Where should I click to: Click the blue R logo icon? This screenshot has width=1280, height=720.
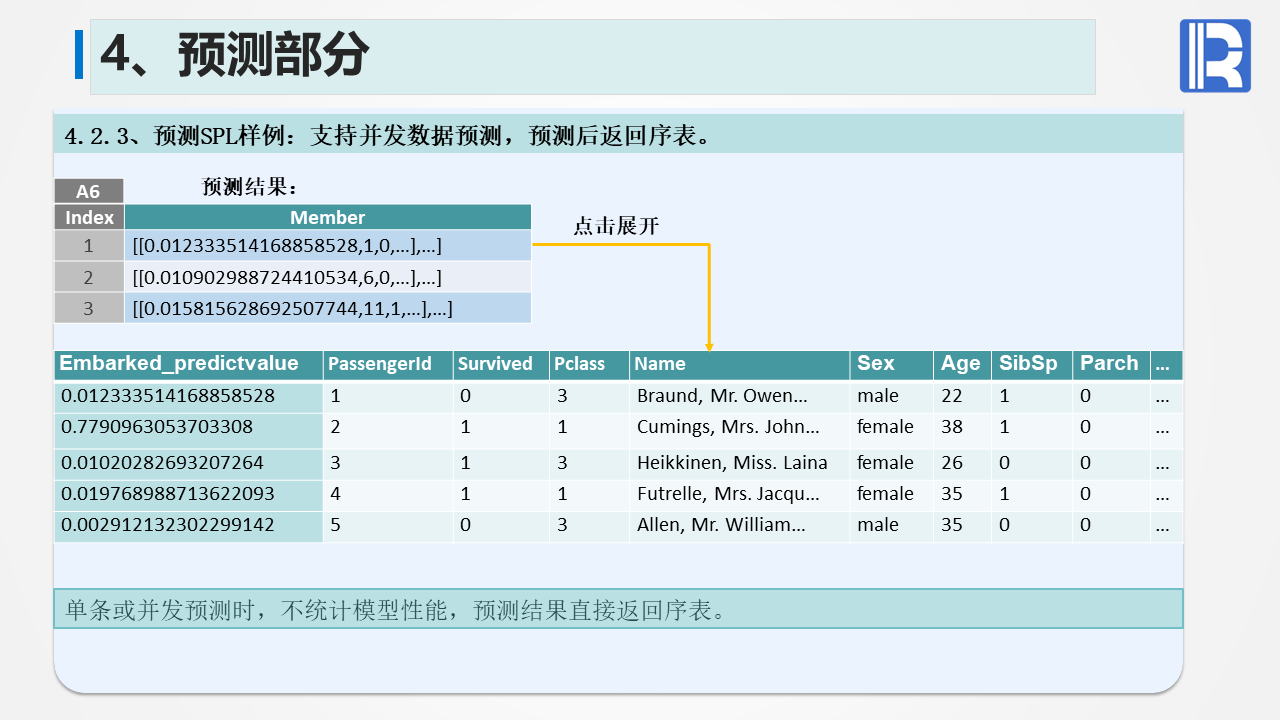point(1215,56)
